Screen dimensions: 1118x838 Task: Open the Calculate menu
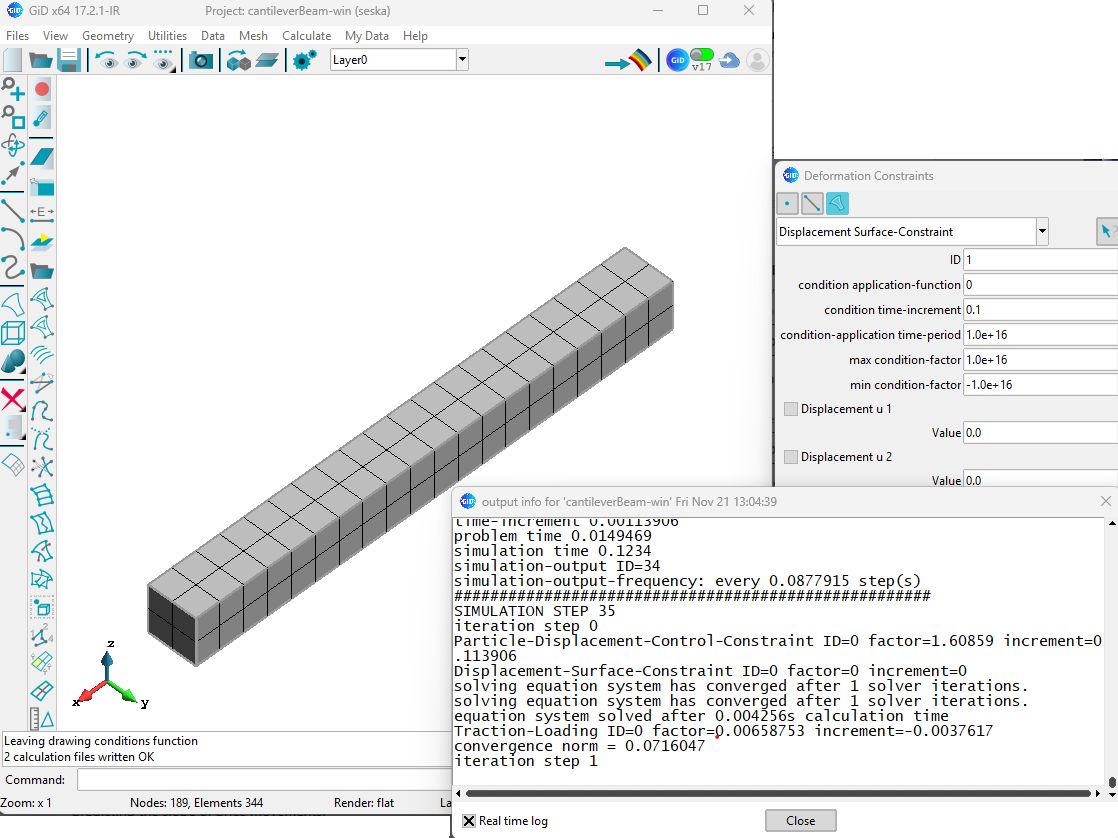[x=307, y=36]
